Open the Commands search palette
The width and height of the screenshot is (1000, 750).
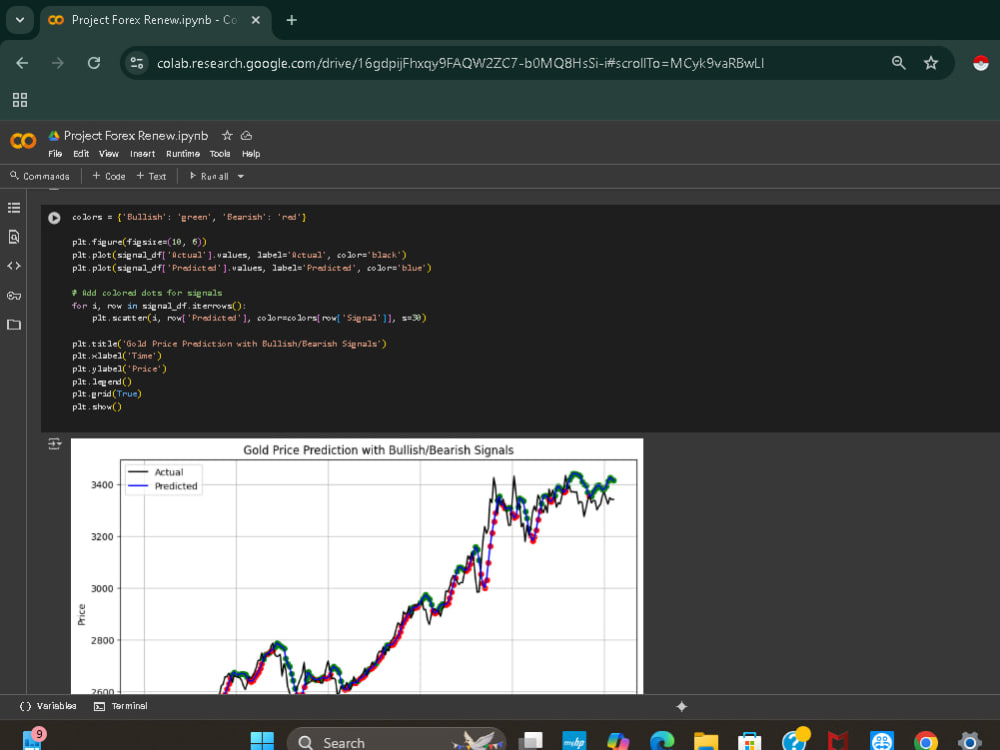click(40, 176)
